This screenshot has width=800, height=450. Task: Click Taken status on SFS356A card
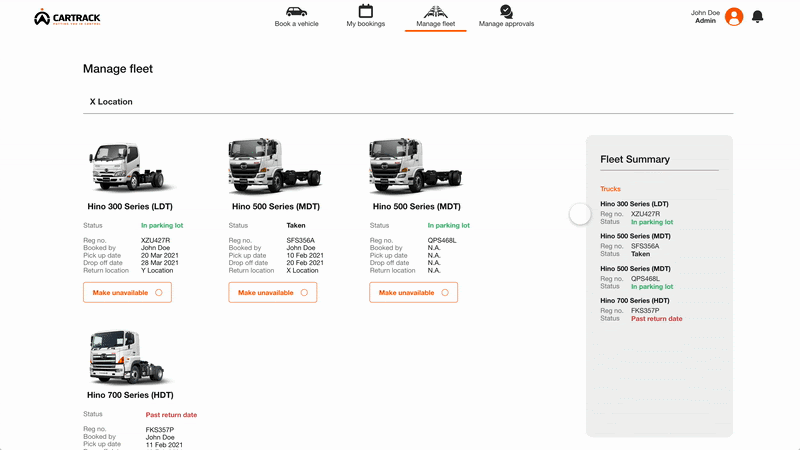(x=296, y=225)
